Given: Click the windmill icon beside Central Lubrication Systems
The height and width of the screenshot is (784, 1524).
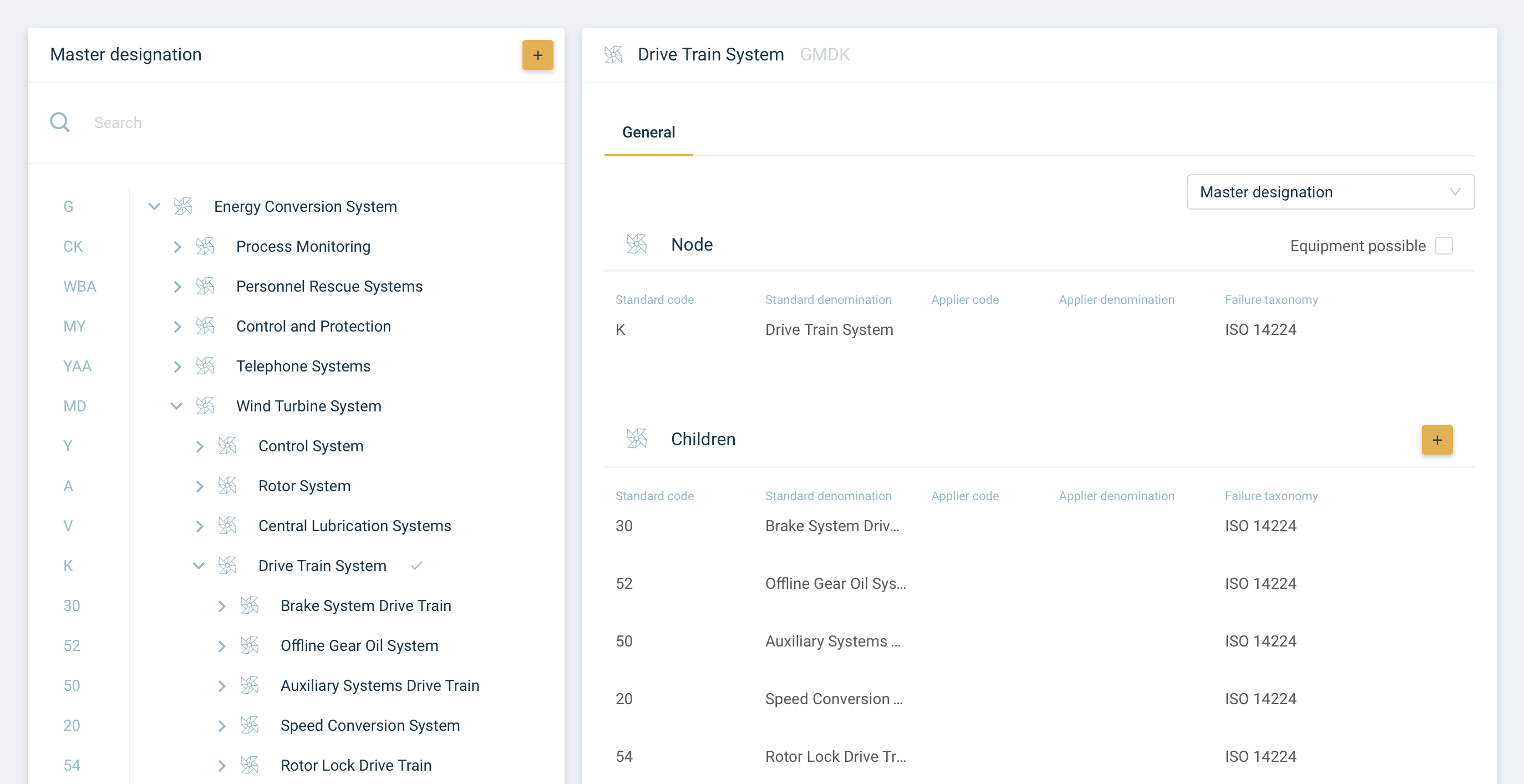Looking at the screenshot, I should 227,526.
